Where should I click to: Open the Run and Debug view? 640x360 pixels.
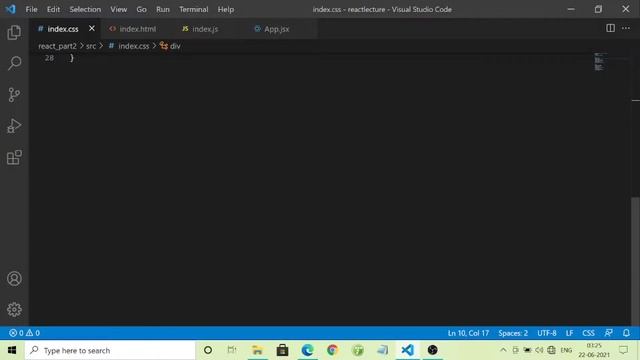click(14, 126)
